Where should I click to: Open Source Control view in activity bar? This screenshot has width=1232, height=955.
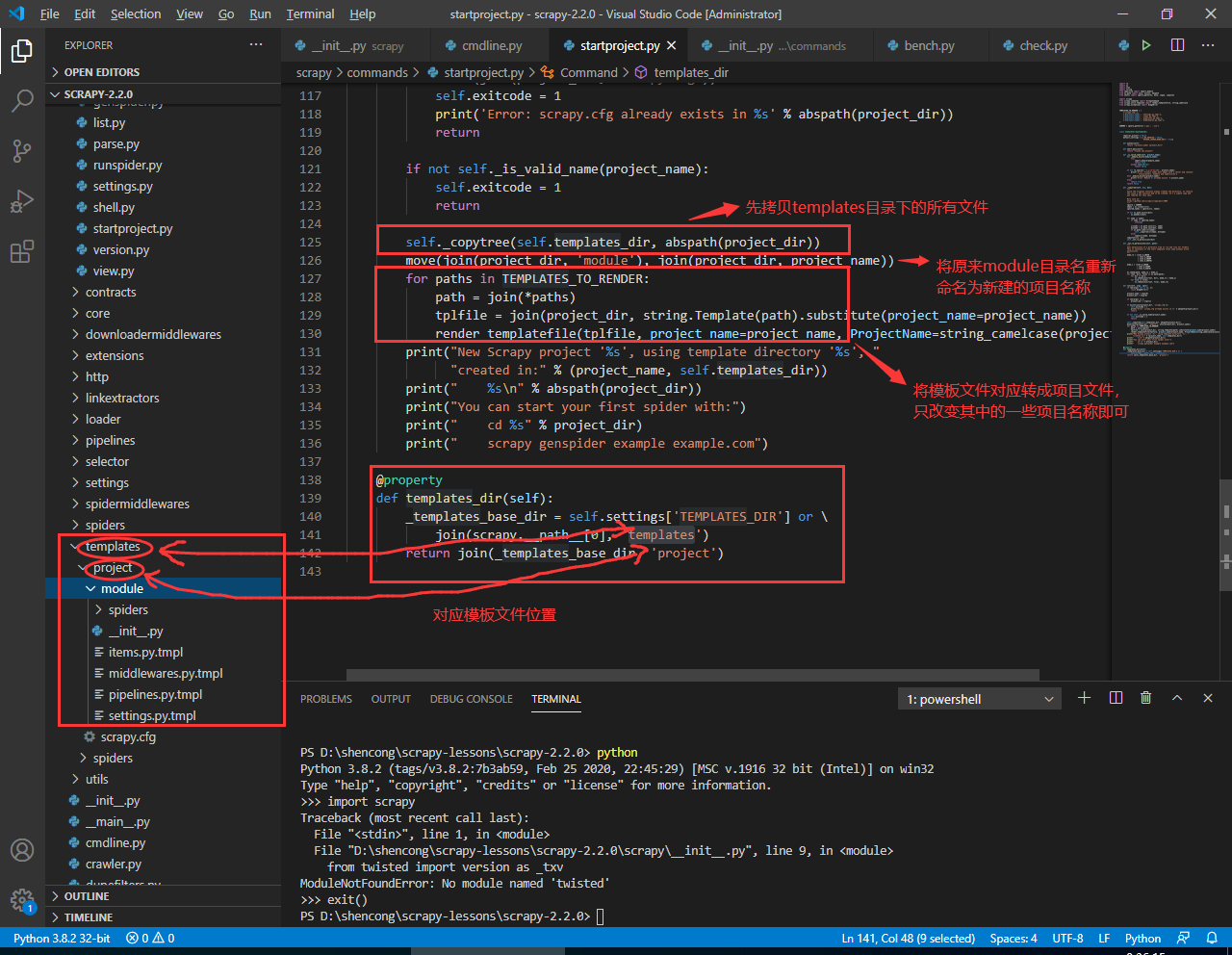(21, 151)
